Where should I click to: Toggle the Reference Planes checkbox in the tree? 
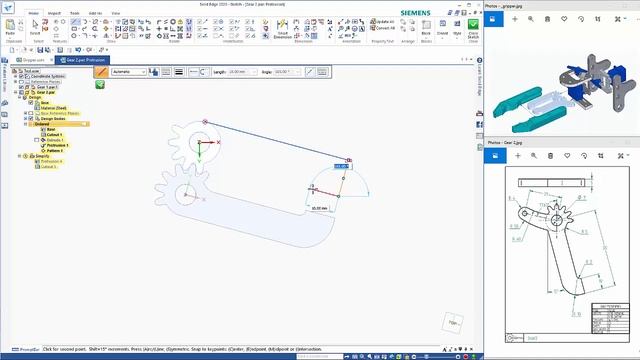(21, 82)
